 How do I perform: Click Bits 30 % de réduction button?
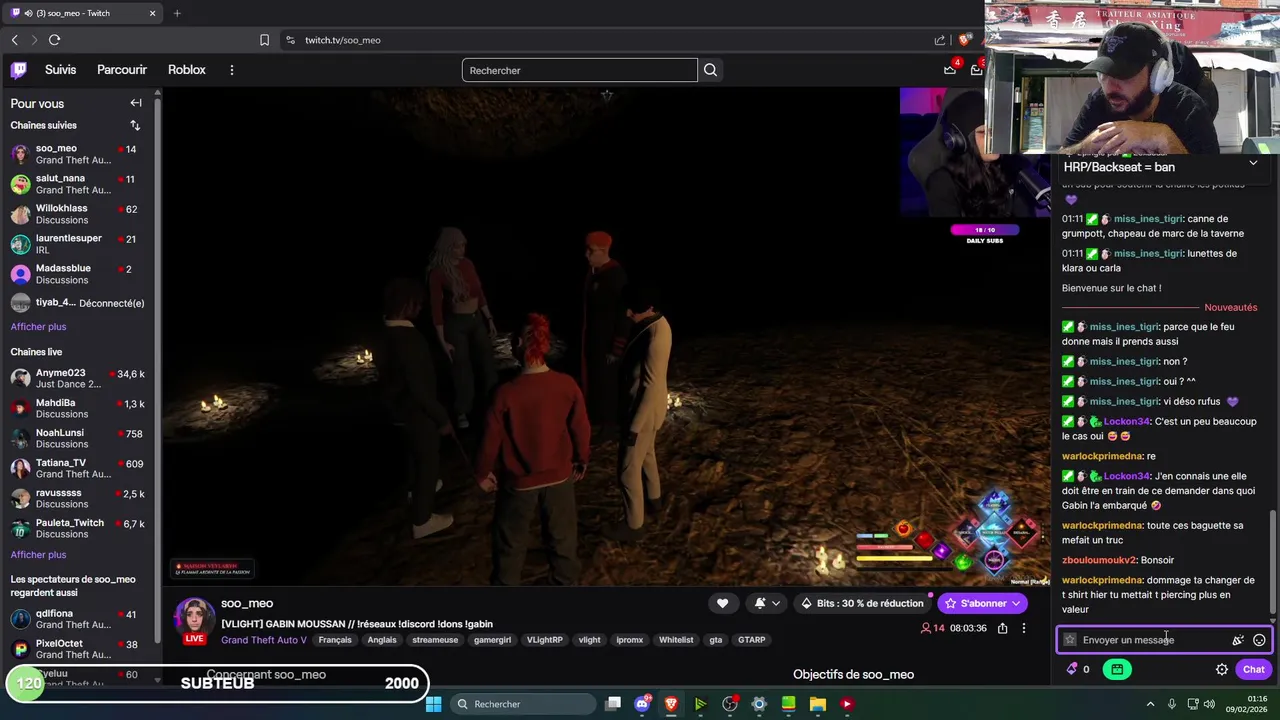point(862,603)
